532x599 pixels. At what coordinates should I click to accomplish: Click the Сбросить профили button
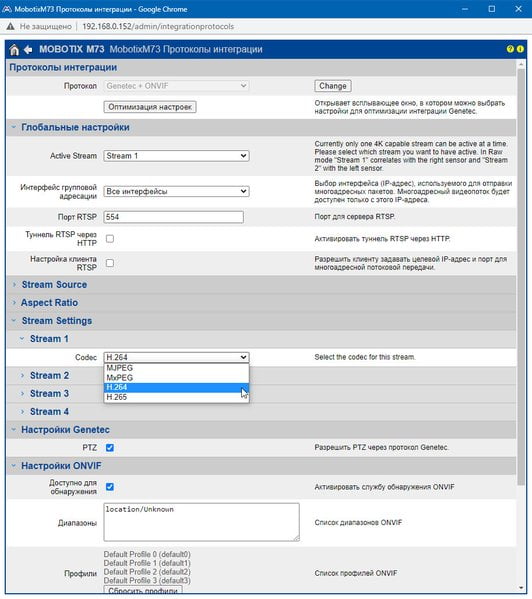point(143,590)
